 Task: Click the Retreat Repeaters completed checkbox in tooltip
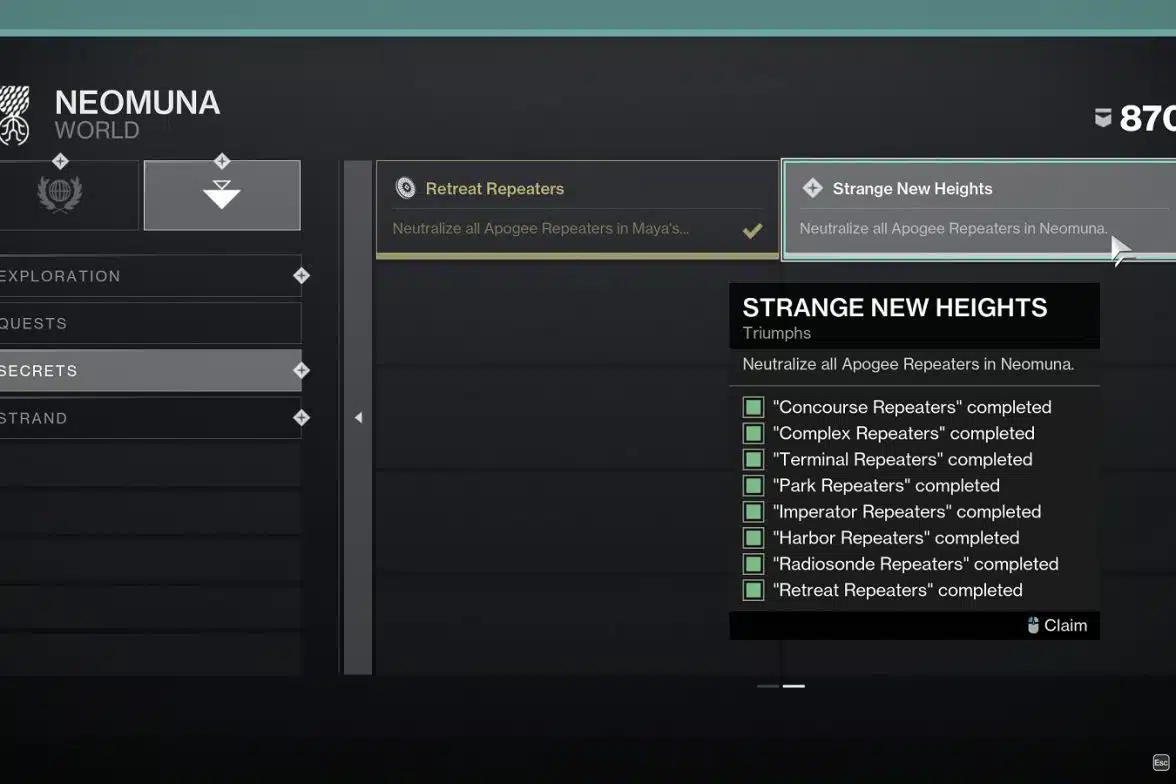pyautogui.click(x=753, y=590)
